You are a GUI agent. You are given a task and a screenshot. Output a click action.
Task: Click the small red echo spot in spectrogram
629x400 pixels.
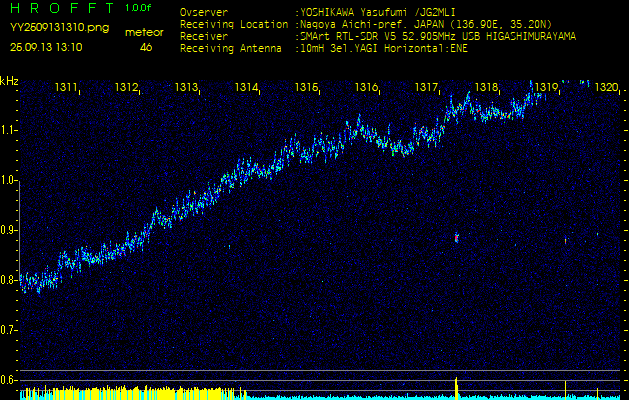[x=457, y=238]
